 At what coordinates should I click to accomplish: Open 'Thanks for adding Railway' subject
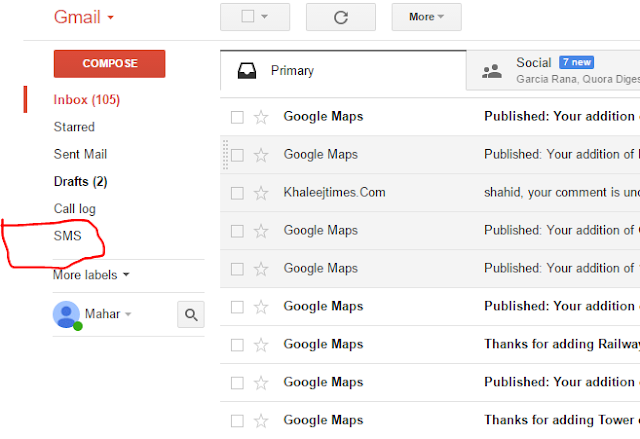[562, 344]
